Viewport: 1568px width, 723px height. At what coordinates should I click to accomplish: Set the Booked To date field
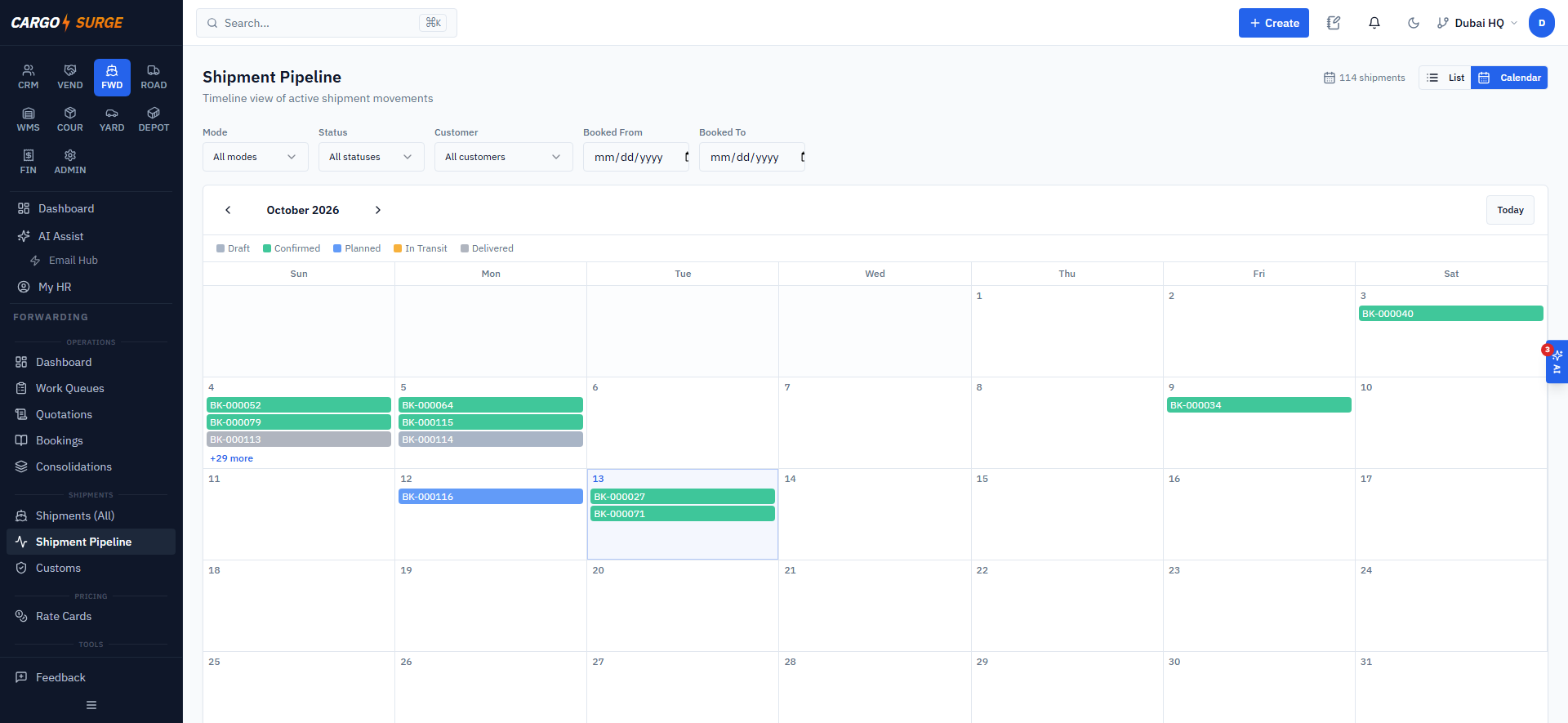pos(752,157)
